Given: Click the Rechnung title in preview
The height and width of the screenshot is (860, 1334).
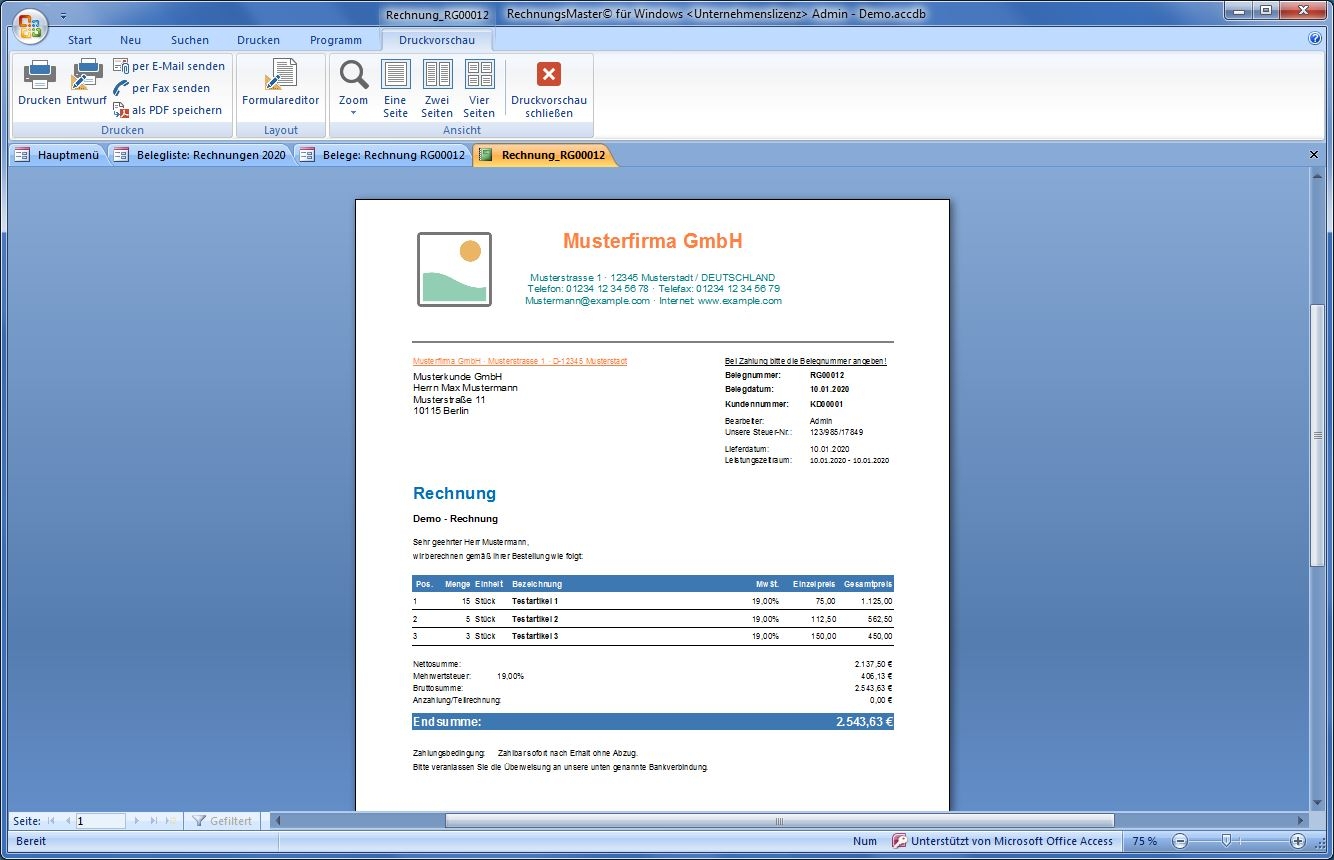Looking at the screenshot, I should coord(454,493).
